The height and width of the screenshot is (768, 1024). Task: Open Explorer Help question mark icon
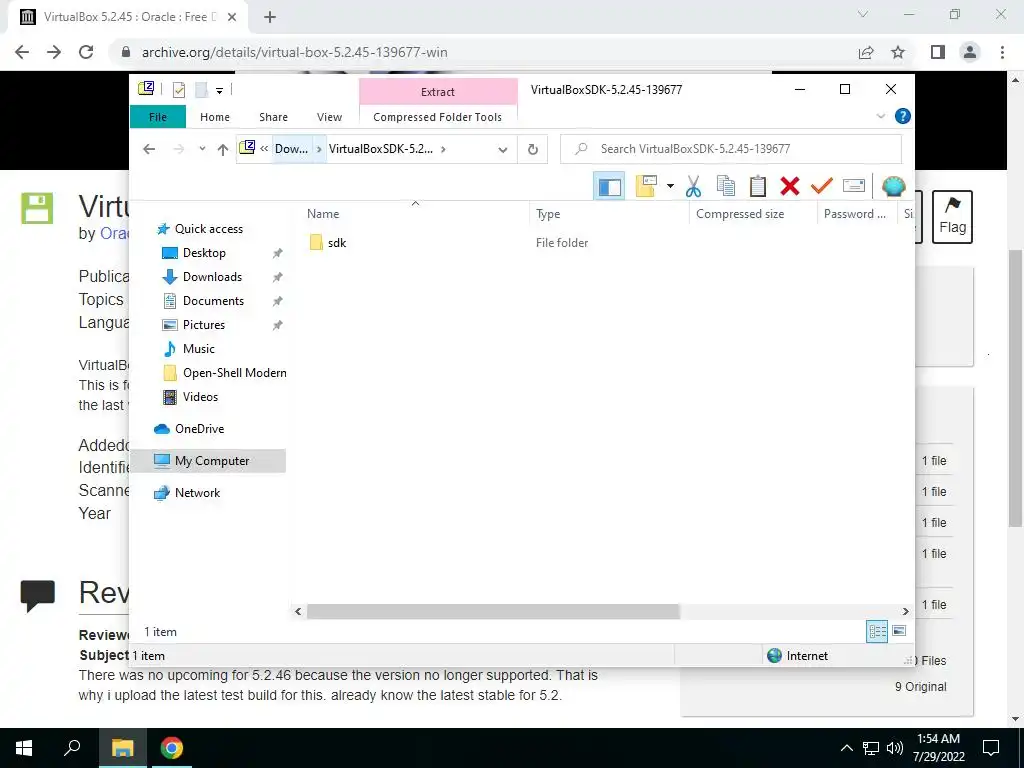[x=903, y=116]
